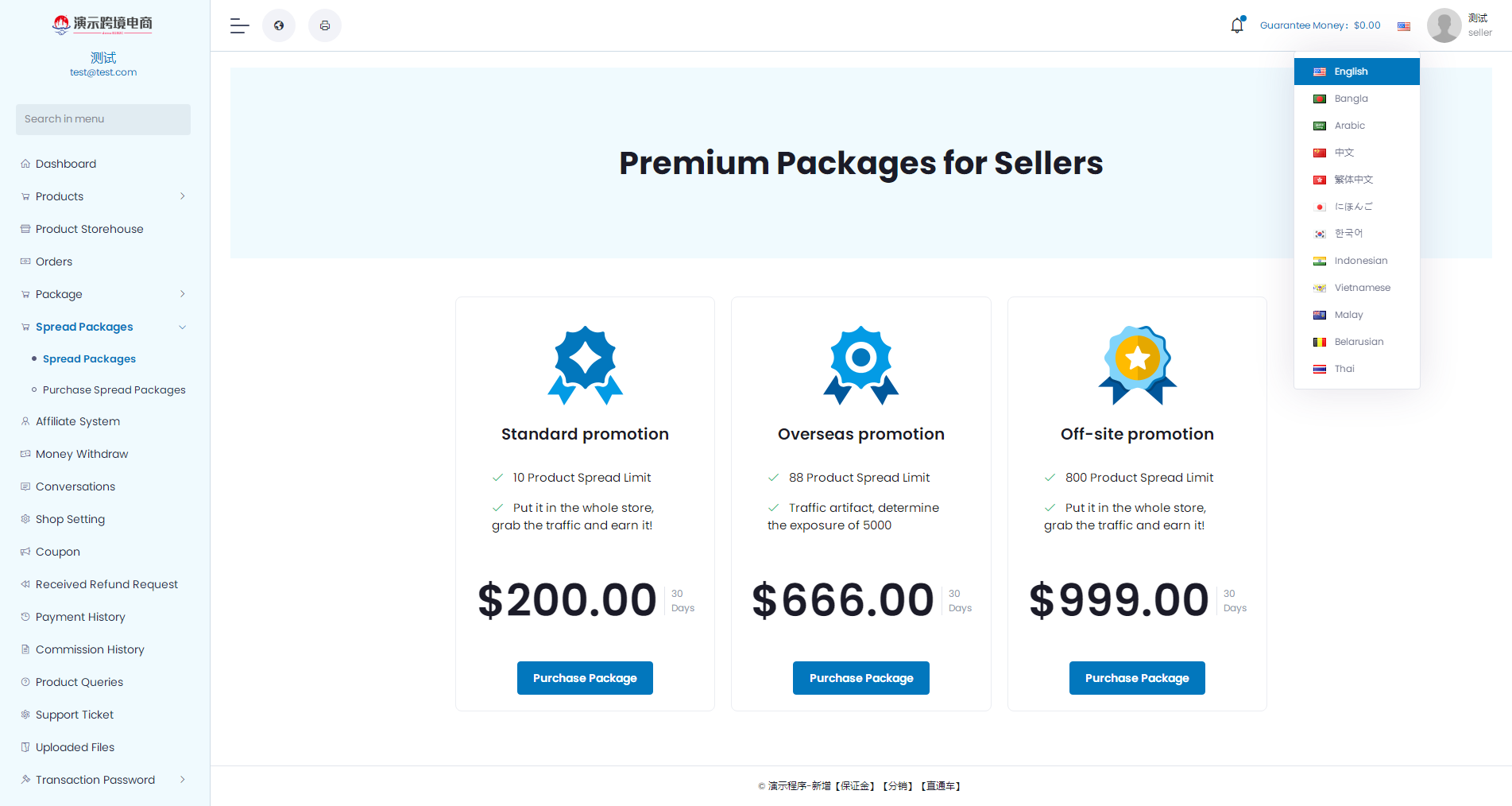Purchase the Standard promotion package
This screenshot has width=1512, height=806.
pos(585,678)
